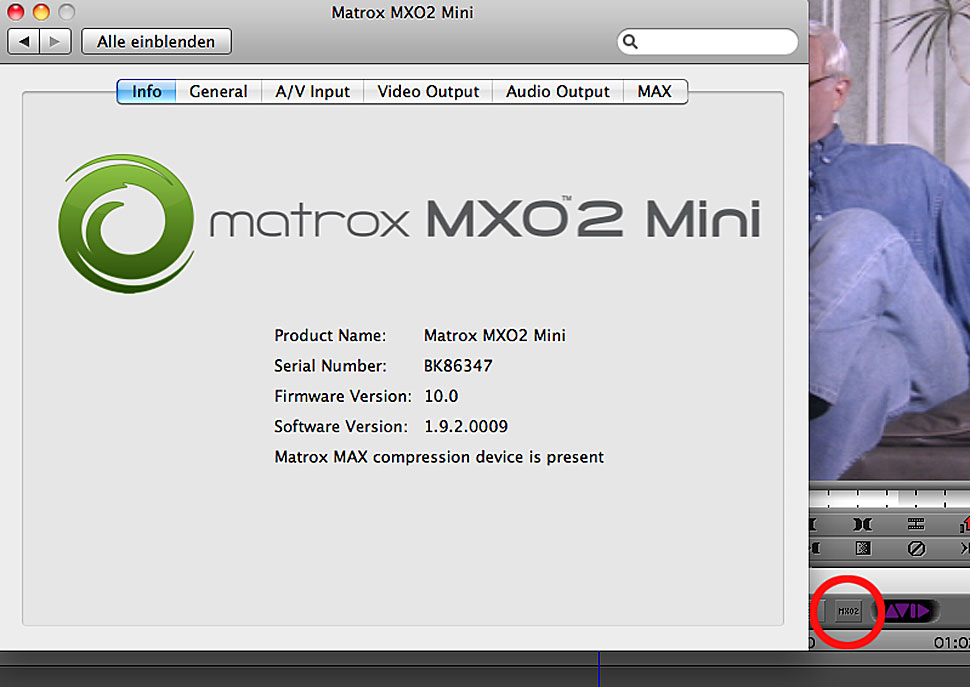Open the Audio Output tab

[x=557, y=91]
